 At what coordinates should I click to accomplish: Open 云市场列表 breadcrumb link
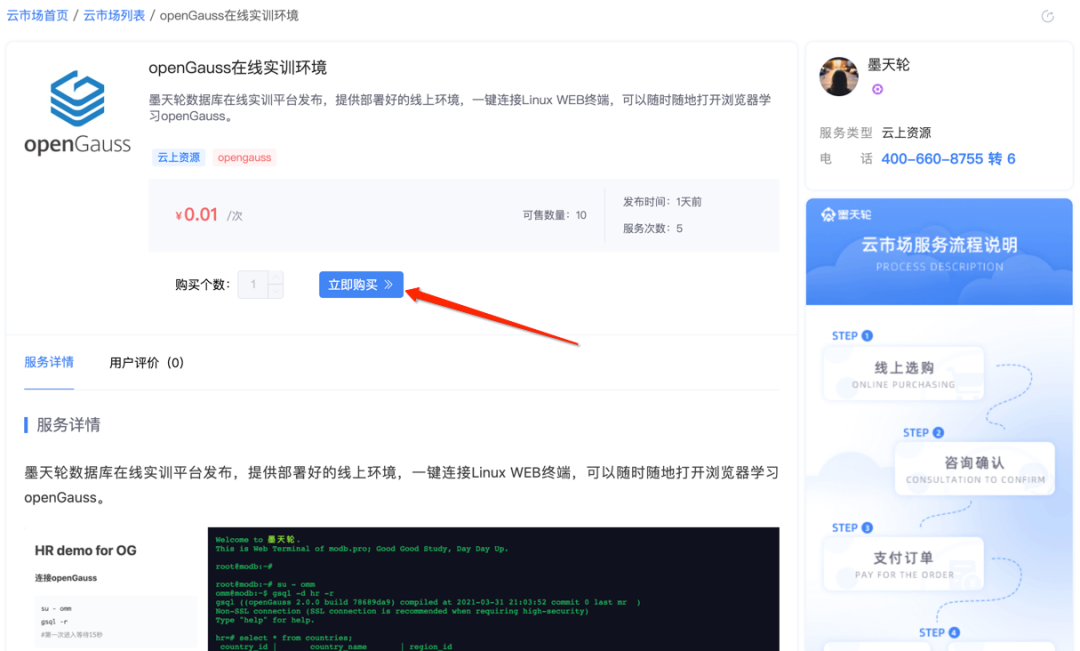114,15
